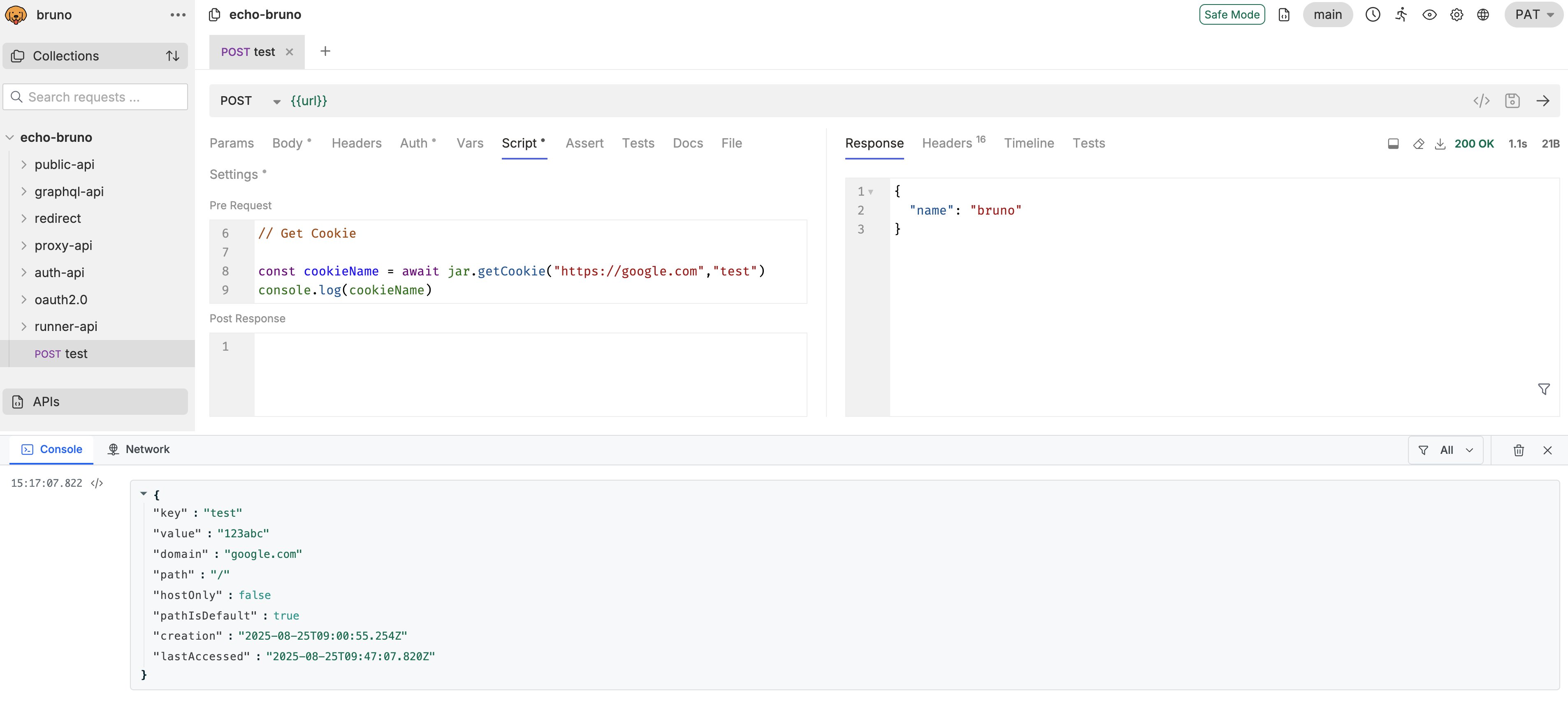Open the POST method dropdown
Image resolution: width=1568 pixels, height=726 pixels.
pos(276,101)
